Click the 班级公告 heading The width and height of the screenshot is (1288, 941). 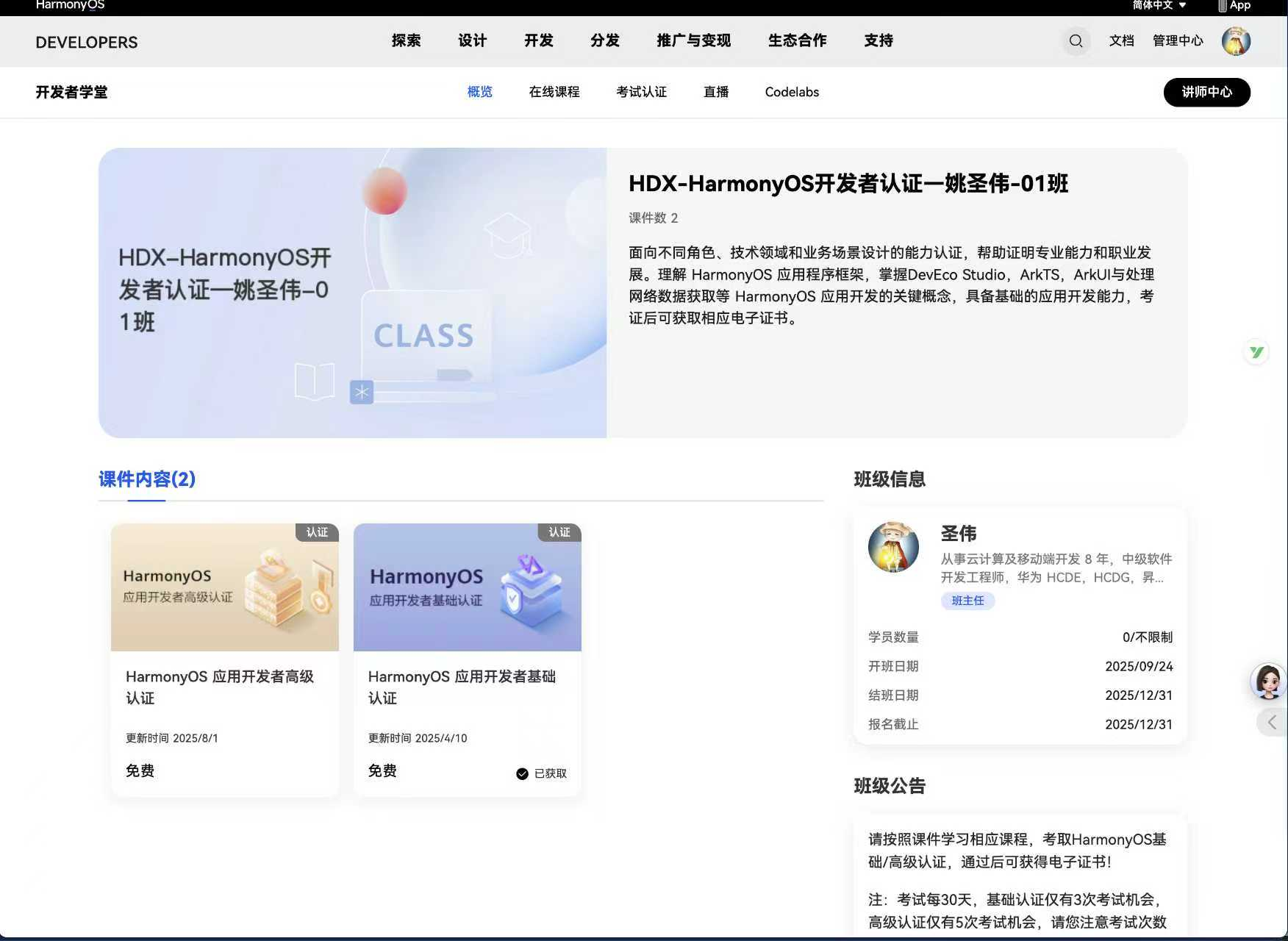890,786
